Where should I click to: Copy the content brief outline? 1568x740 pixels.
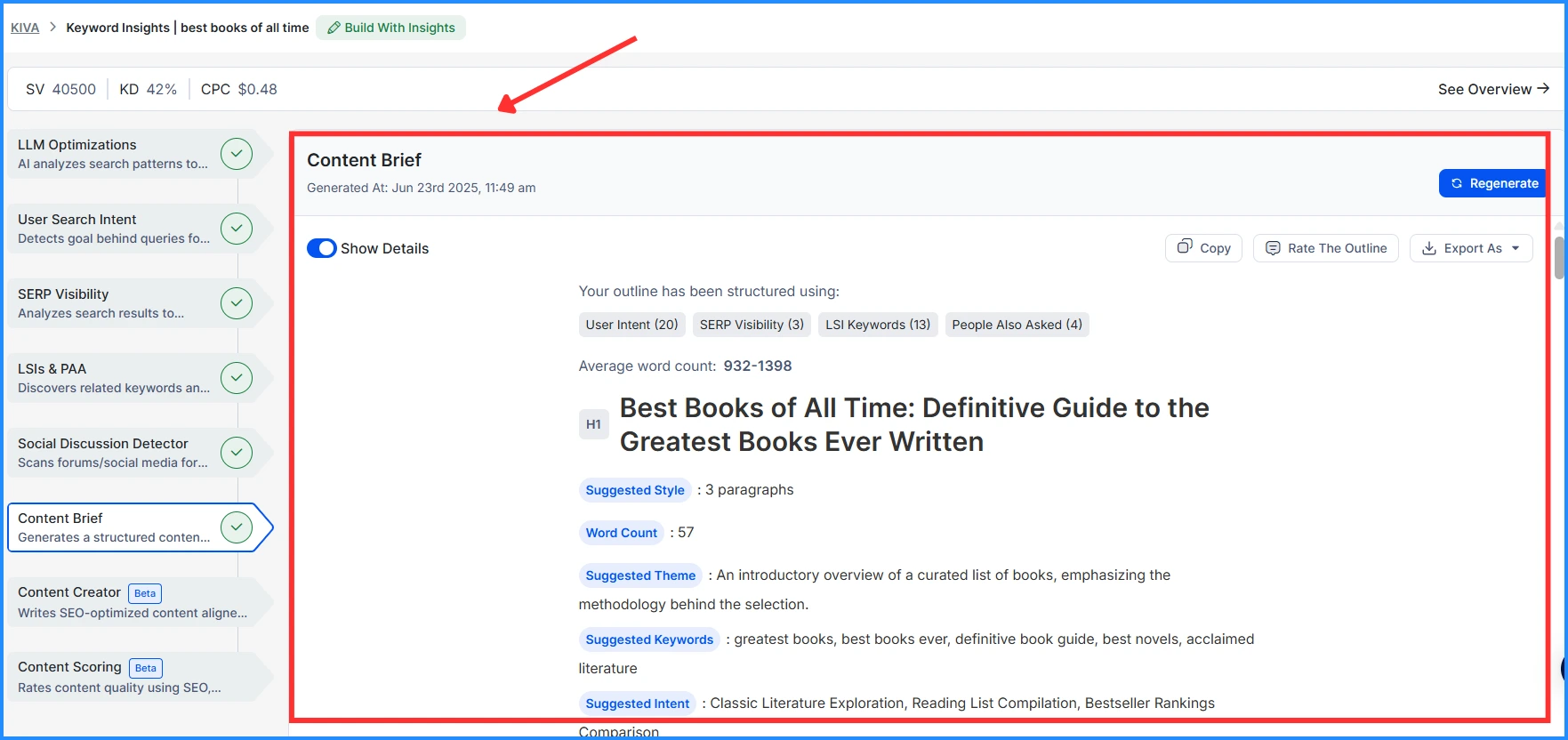coord(1203,248)
